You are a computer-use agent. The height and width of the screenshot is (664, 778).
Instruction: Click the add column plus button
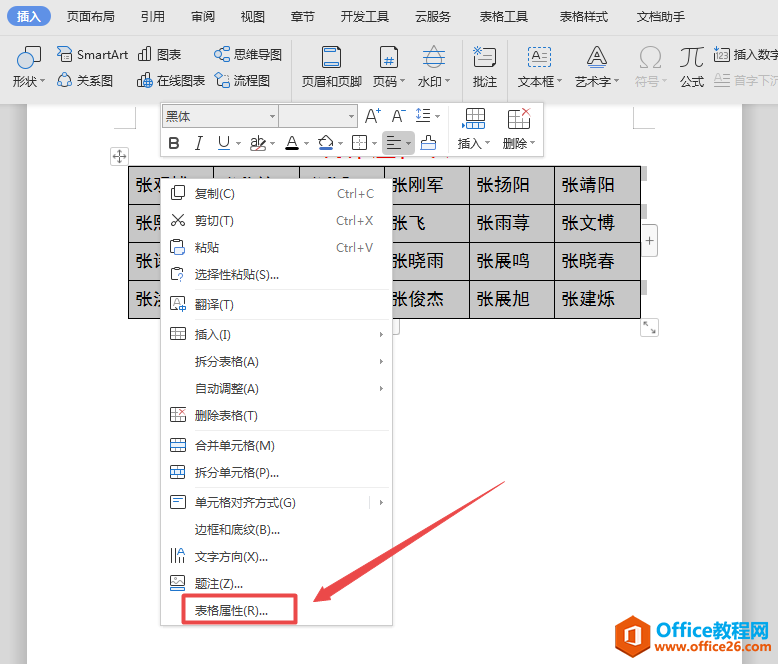649,241
